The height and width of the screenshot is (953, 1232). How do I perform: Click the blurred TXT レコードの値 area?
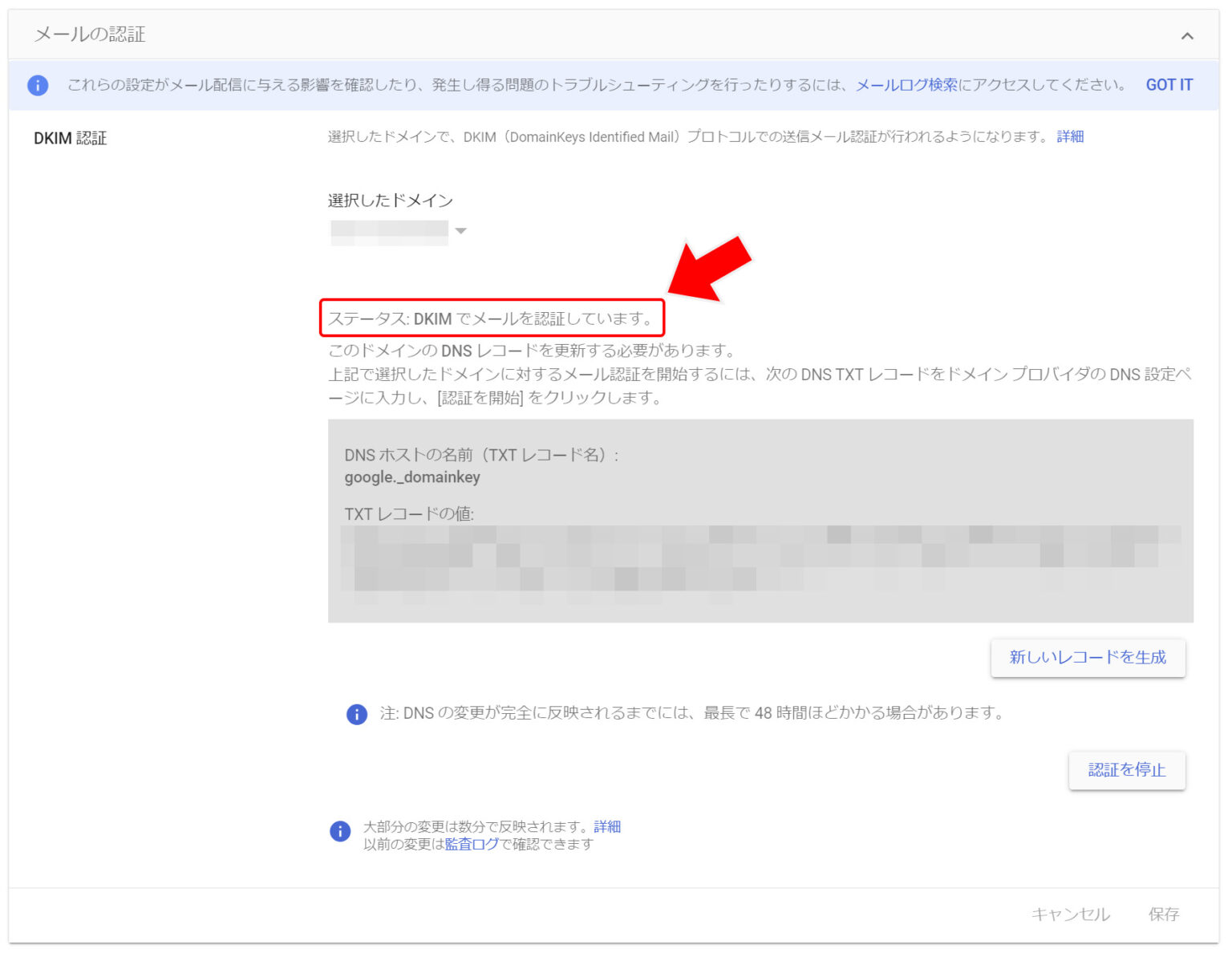click(x=762, y=562)
